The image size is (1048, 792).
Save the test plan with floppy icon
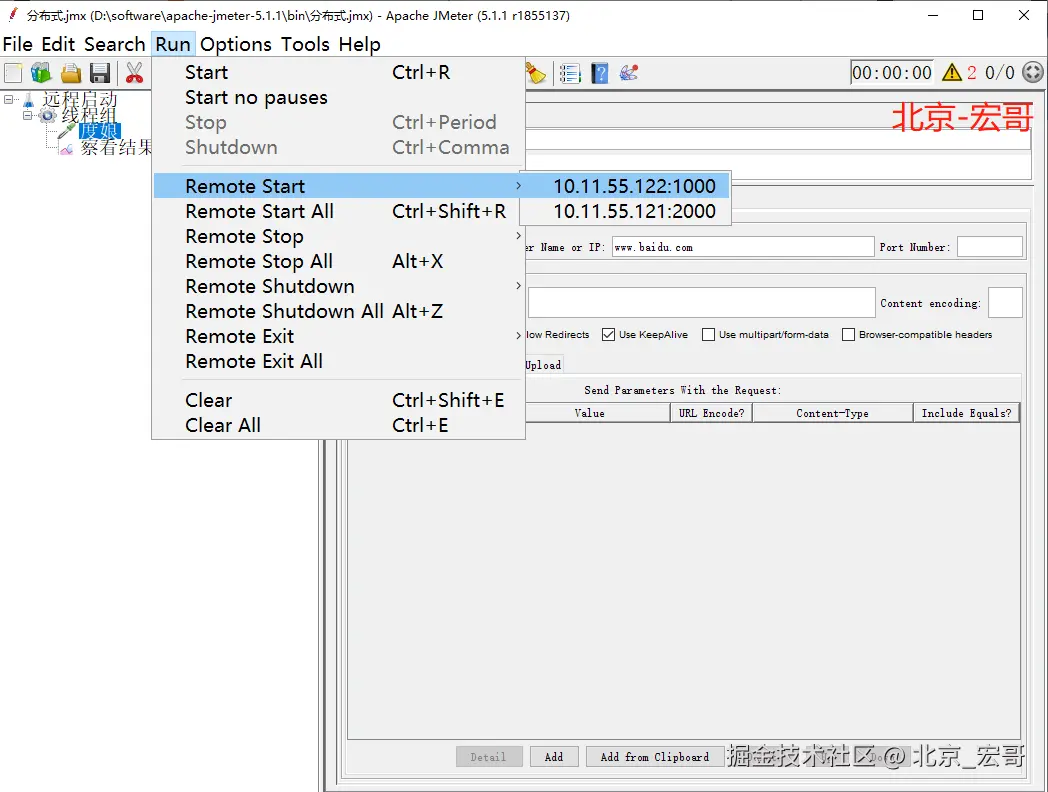100,73
